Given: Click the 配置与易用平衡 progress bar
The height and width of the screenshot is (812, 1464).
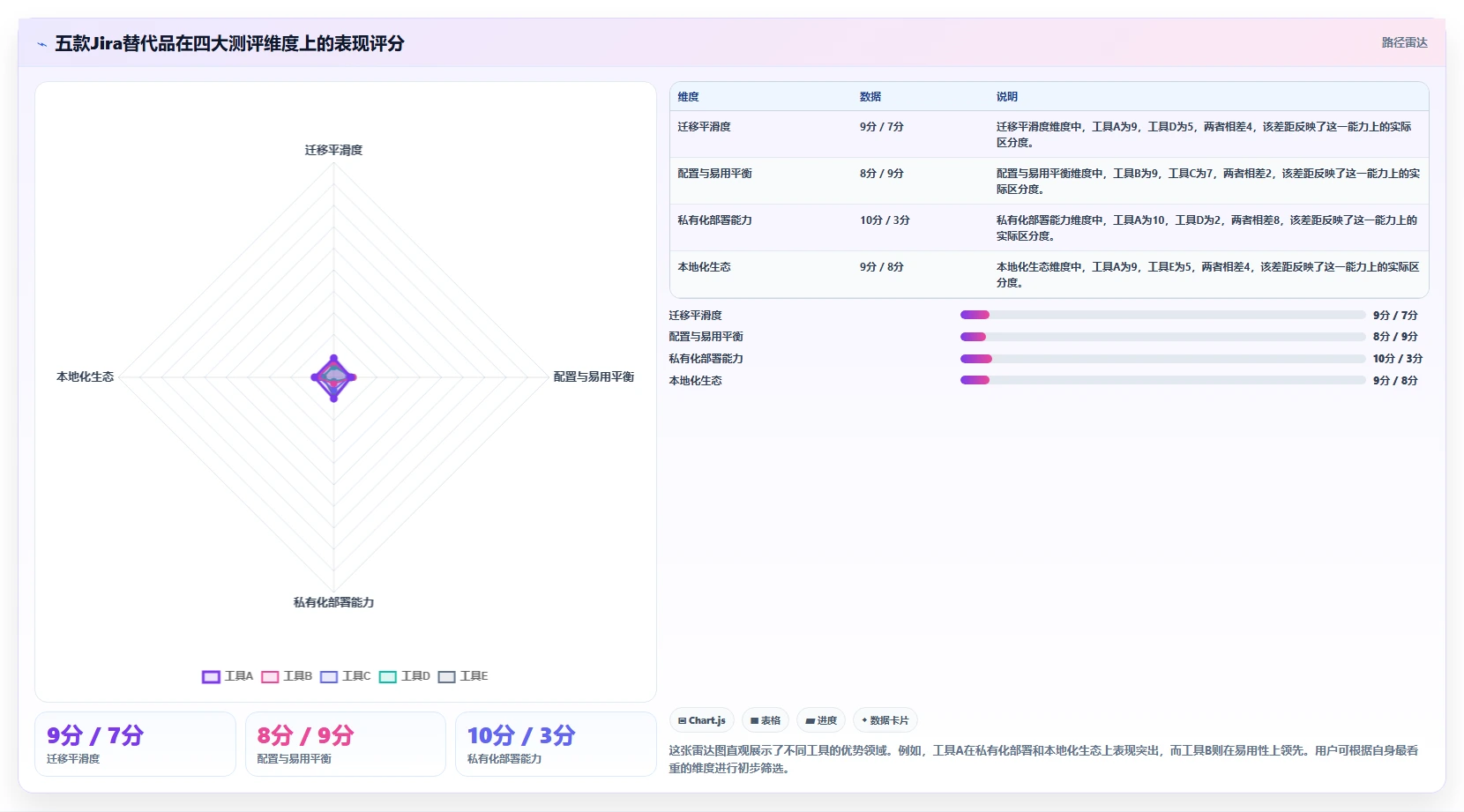Looking at the screenshot, I should click(x=1162, y=337).
